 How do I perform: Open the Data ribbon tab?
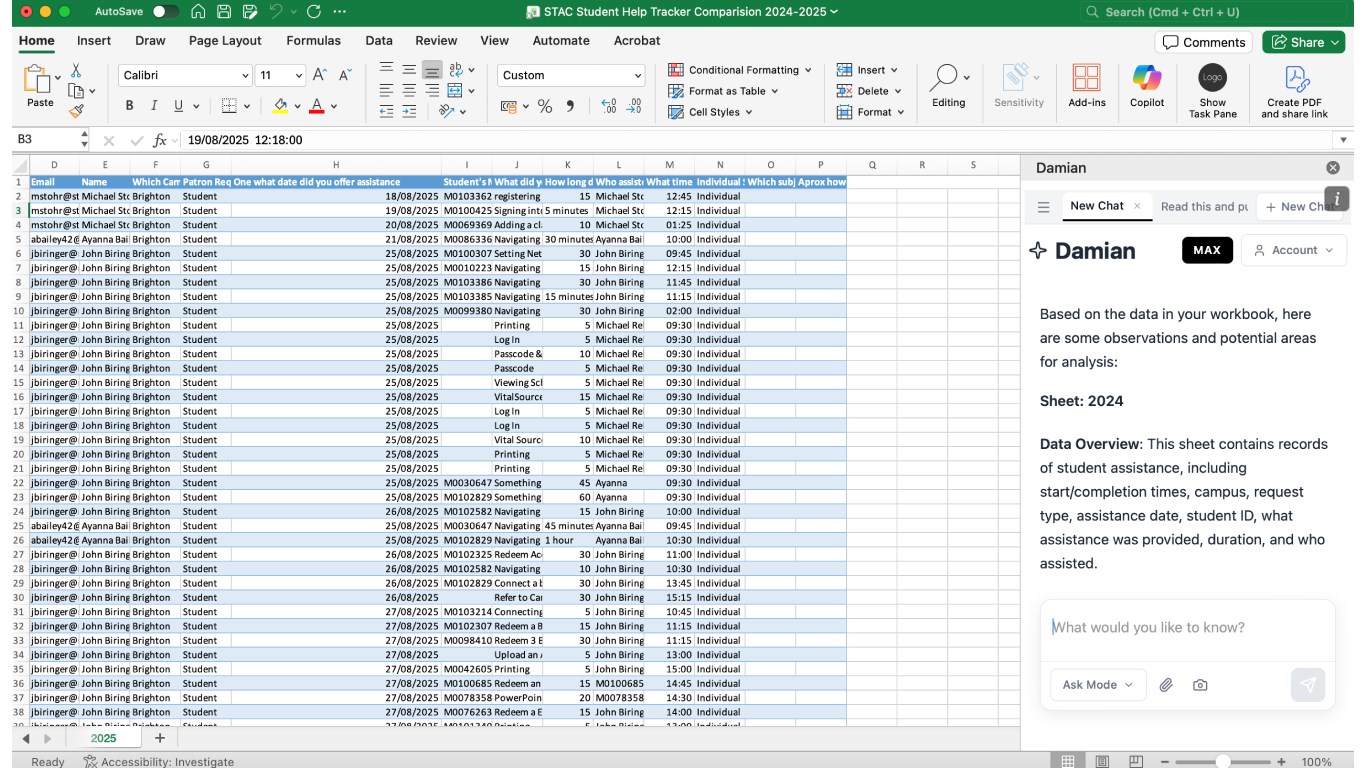click(379, 41)
